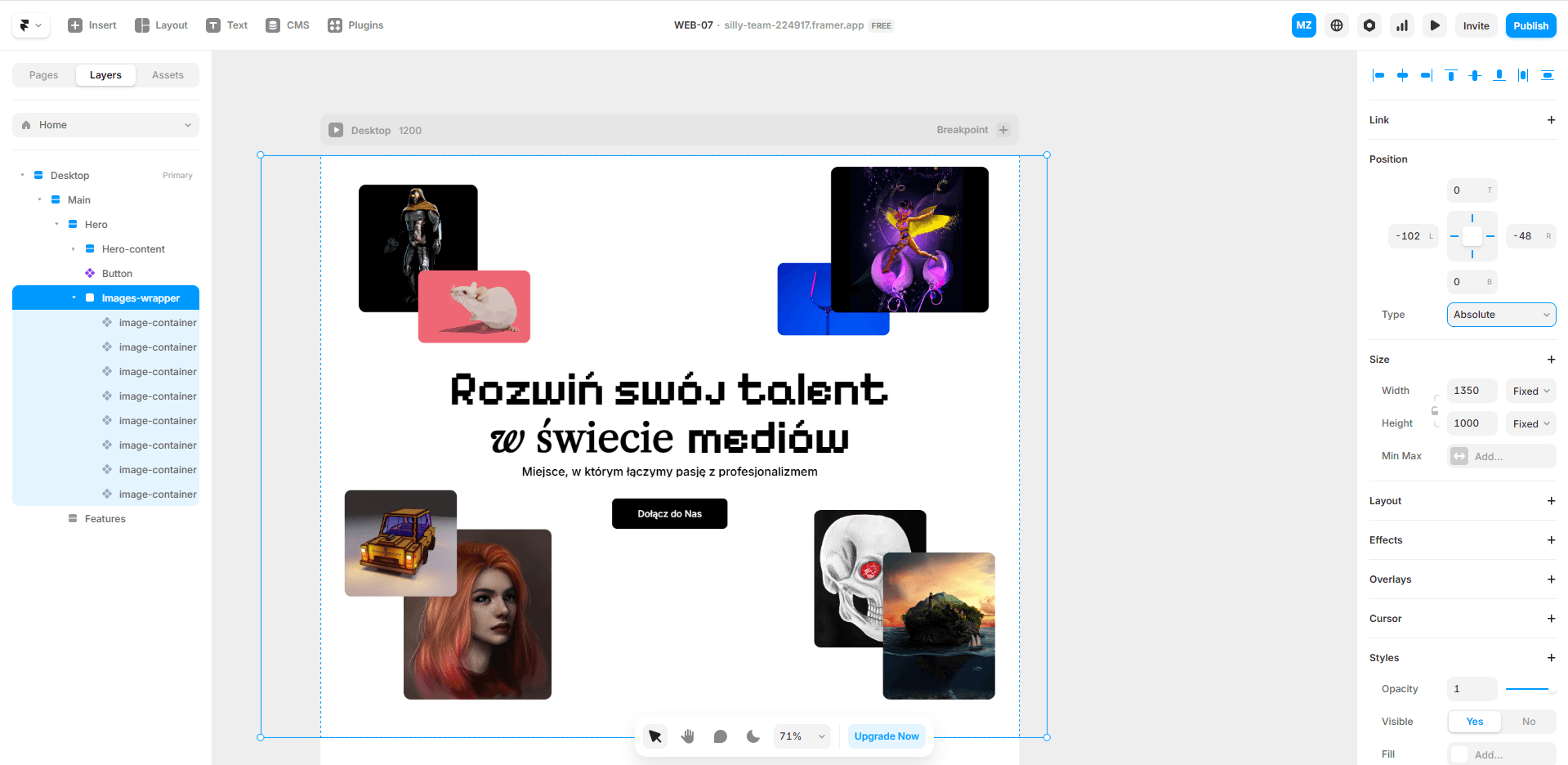Image resolution: width=1568 pixels, height=765 pixels.
Task: Click the Width value field 1350
Action: point(1472,391)
